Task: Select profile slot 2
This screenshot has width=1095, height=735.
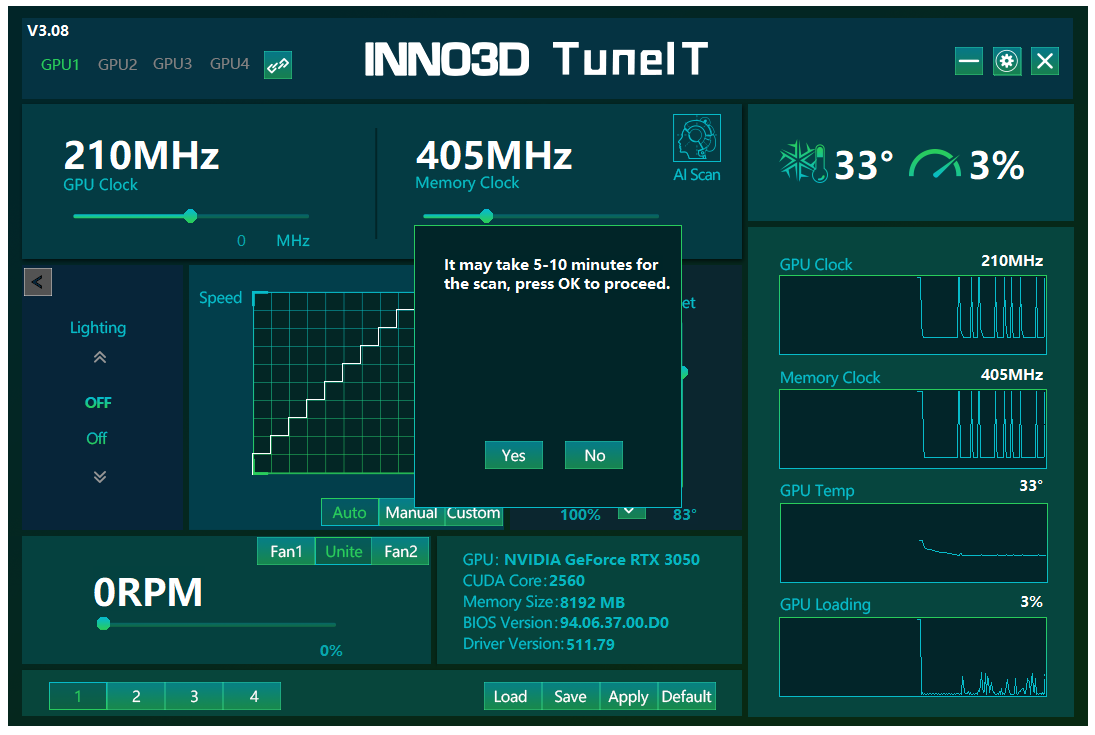Action: coord(136,696)
